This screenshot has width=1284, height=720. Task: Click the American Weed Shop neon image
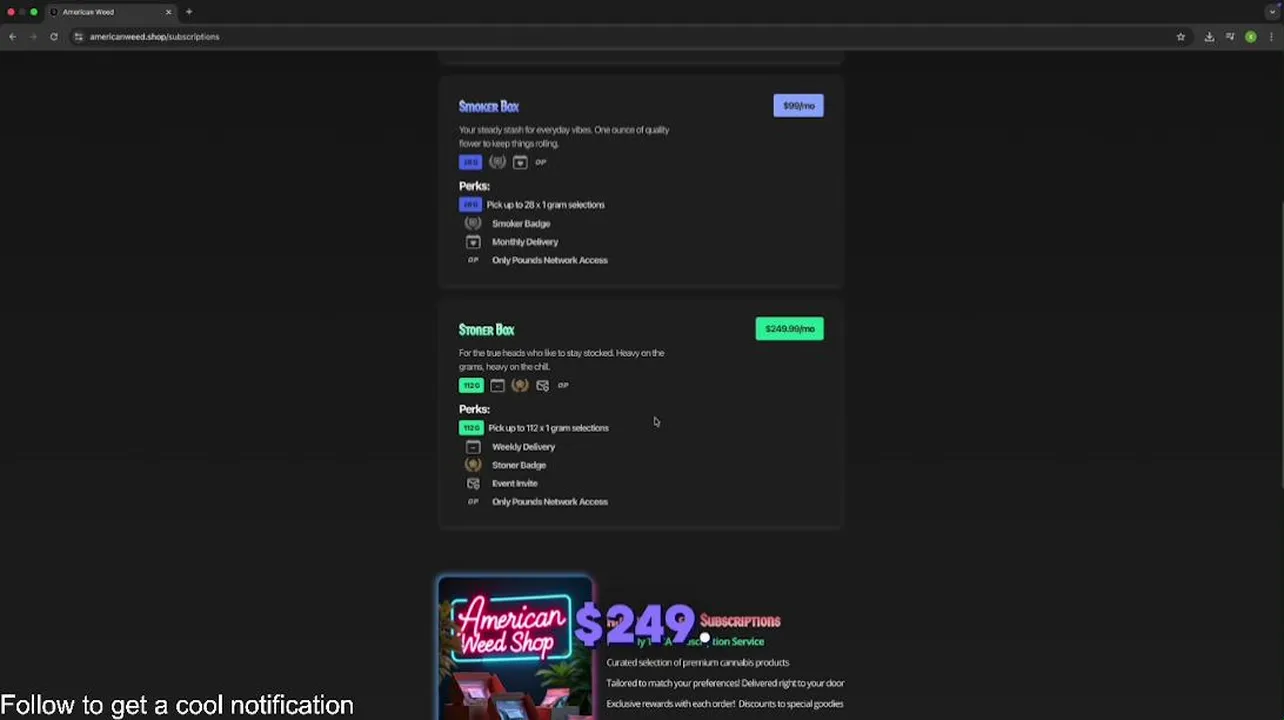[516, 647]
